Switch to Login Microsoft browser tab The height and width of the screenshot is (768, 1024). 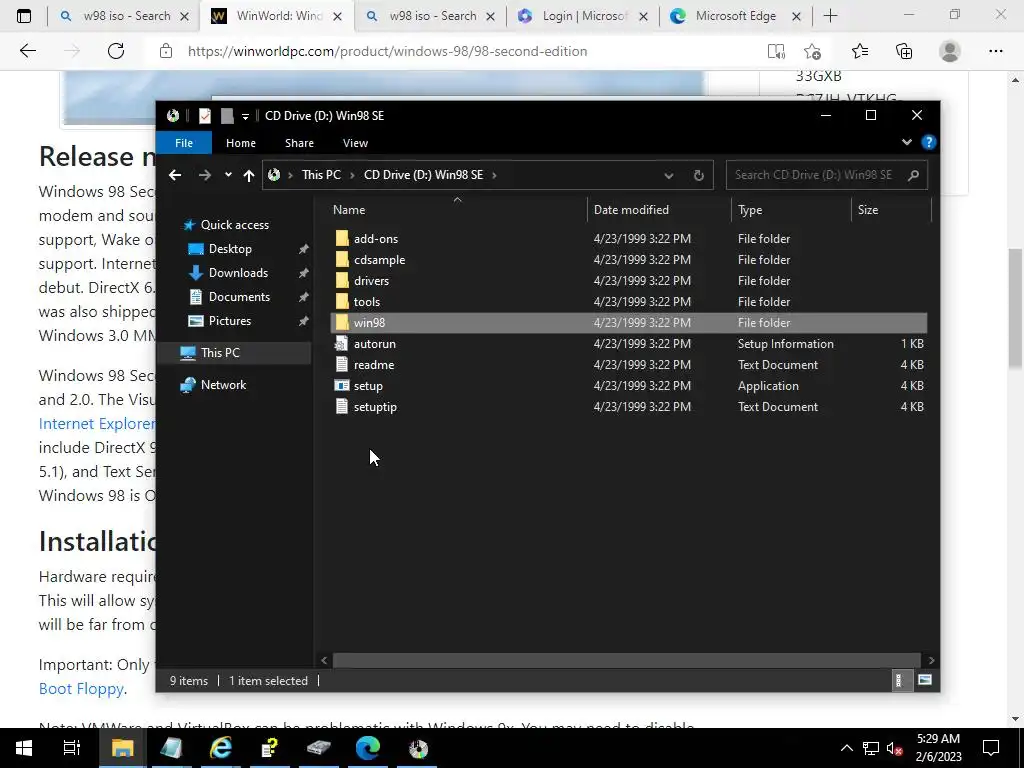click(582, 16)
